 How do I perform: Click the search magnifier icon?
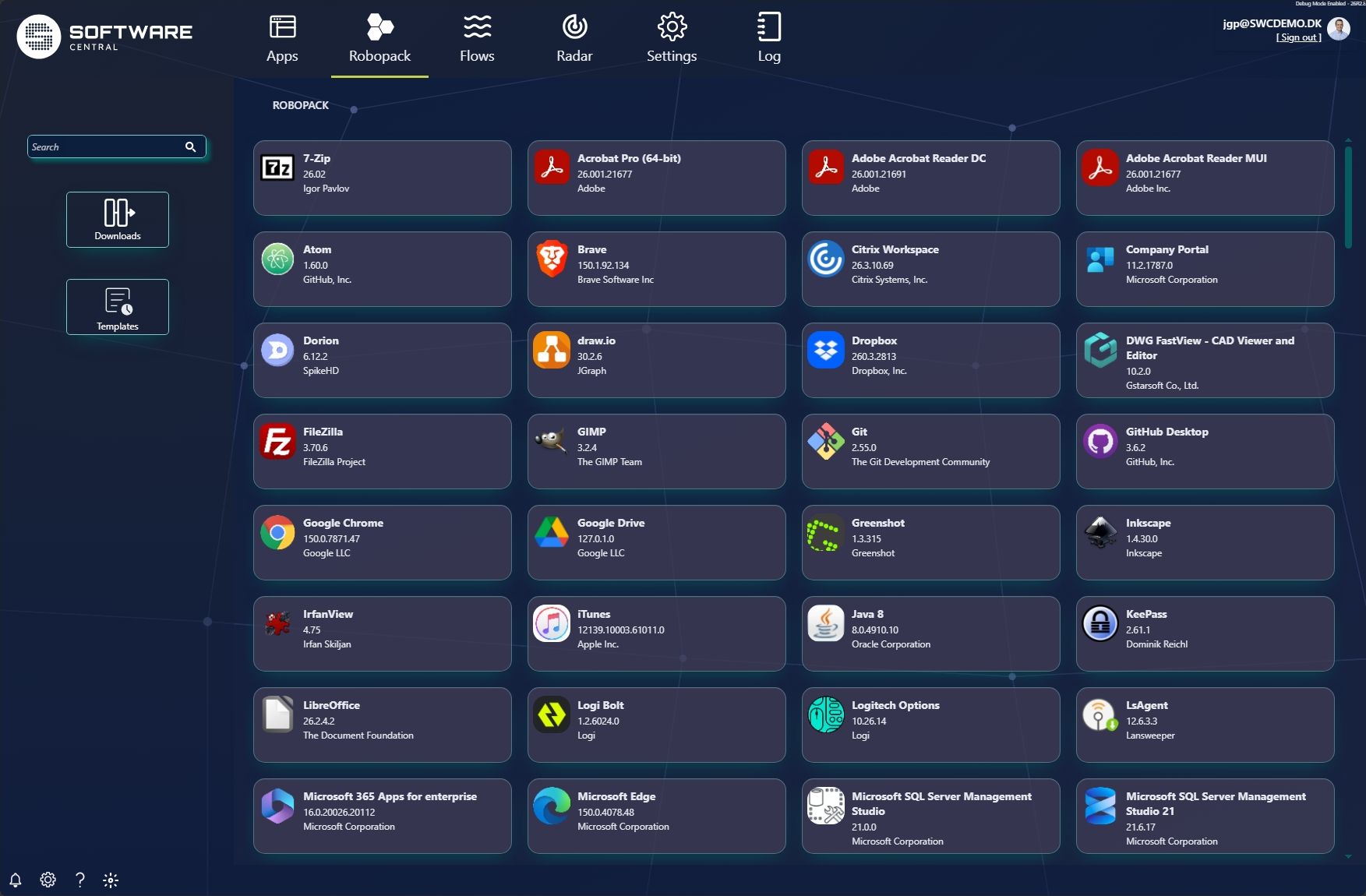coord(190,146)
